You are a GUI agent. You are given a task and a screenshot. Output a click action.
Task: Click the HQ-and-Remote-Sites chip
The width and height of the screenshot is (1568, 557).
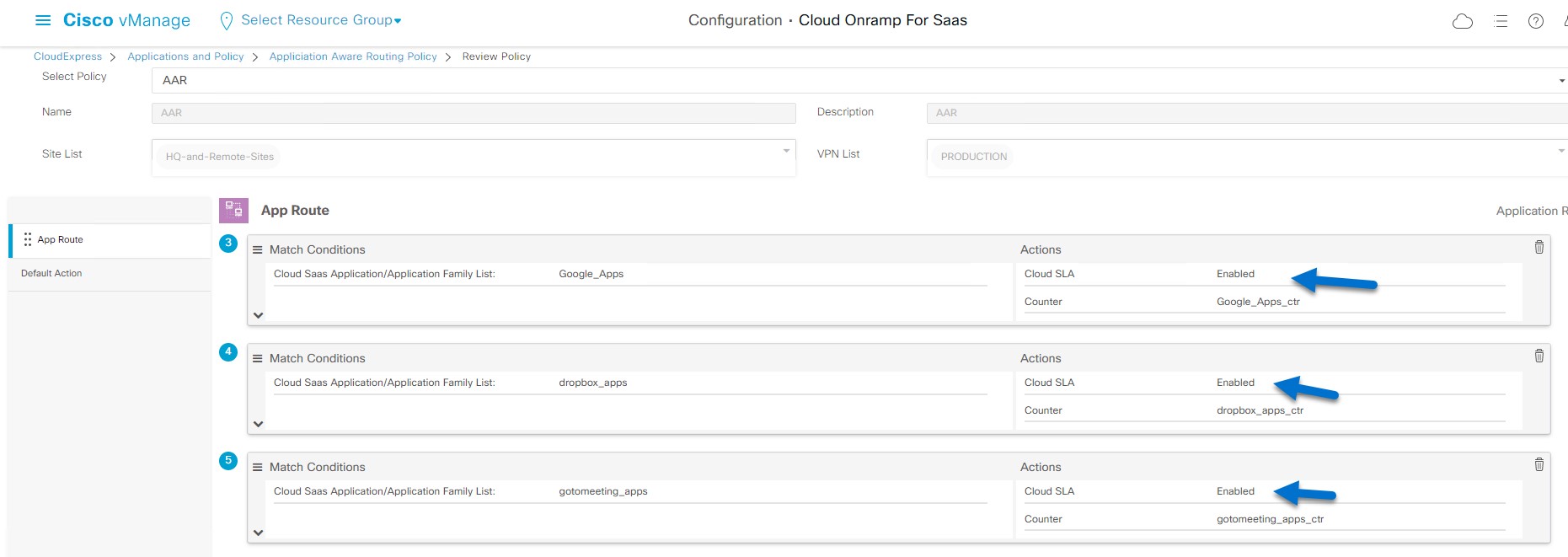click(219, 157)
